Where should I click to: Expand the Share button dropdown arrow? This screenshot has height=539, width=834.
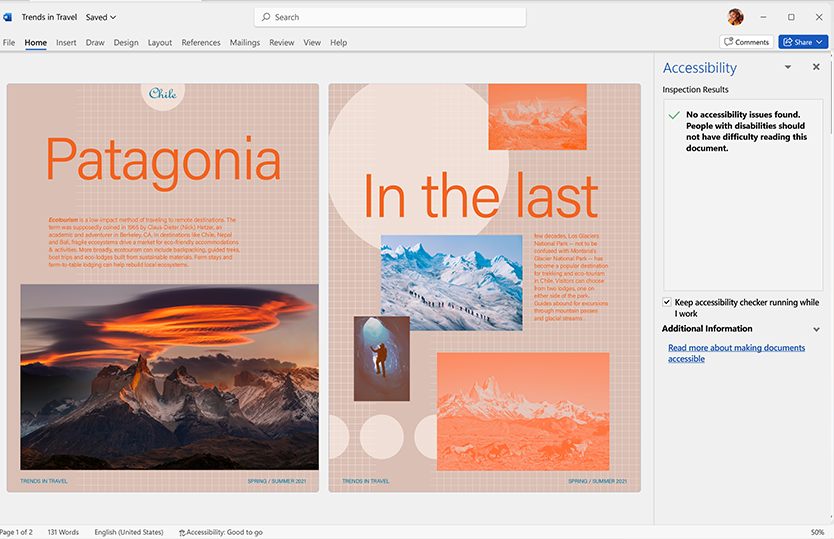tap(821, 42)
